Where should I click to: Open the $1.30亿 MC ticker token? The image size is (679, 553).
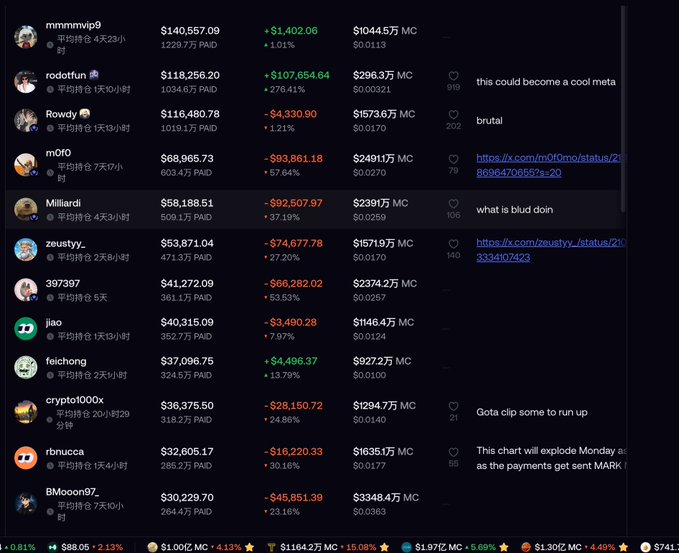click(x=574, y=547)
